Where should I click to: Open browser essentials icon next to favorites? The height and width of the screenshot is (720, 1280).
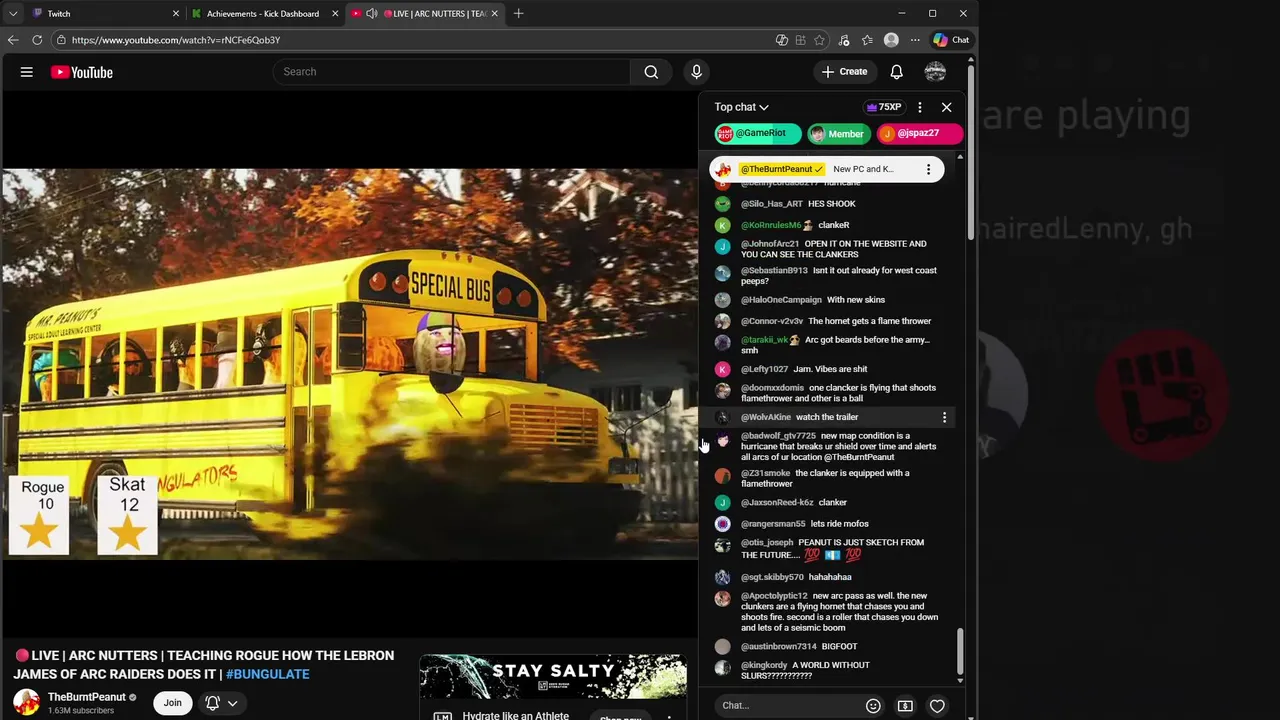[844, 40]
